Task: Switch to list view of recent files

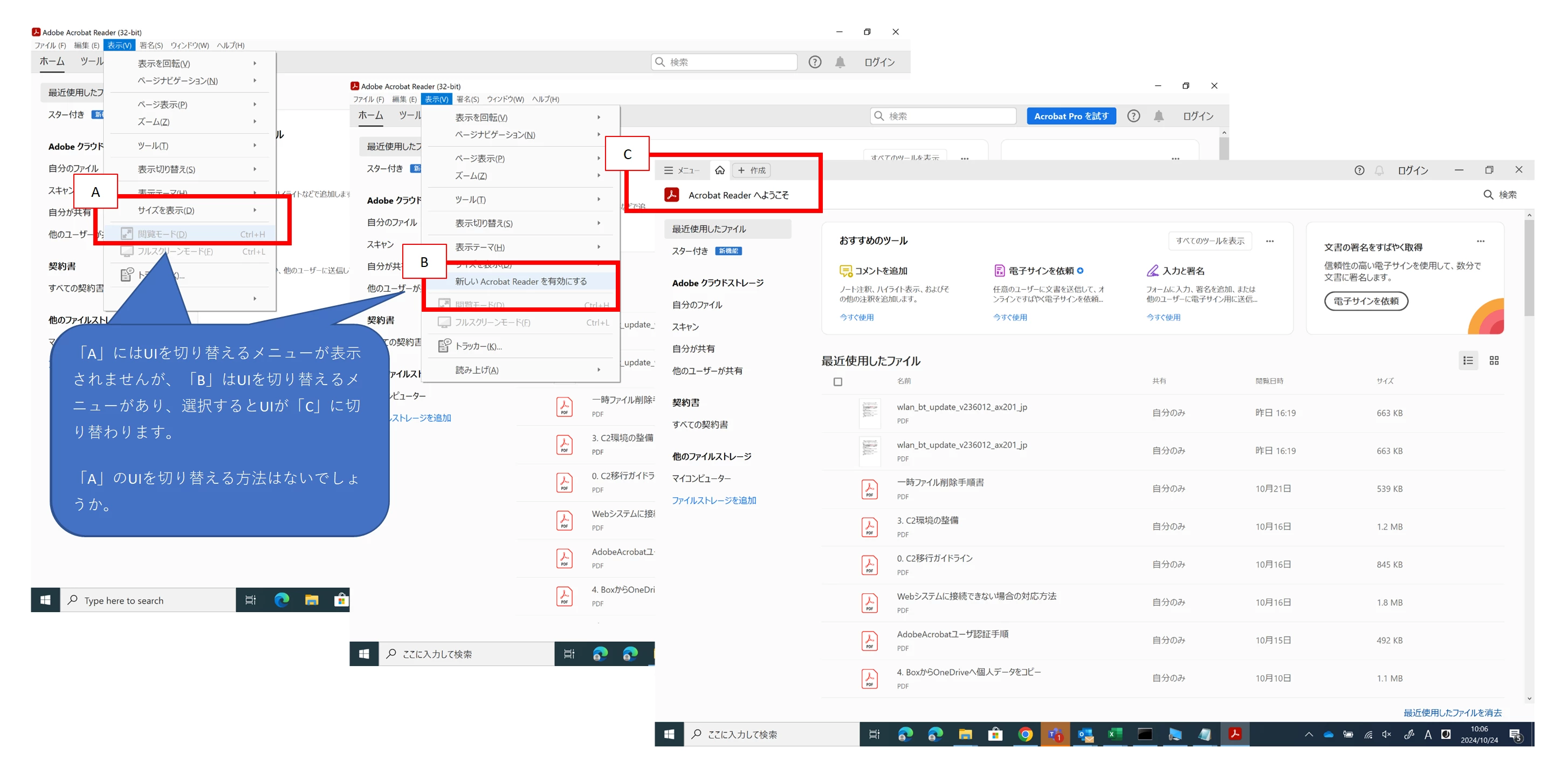Action: click(1468, 361)
